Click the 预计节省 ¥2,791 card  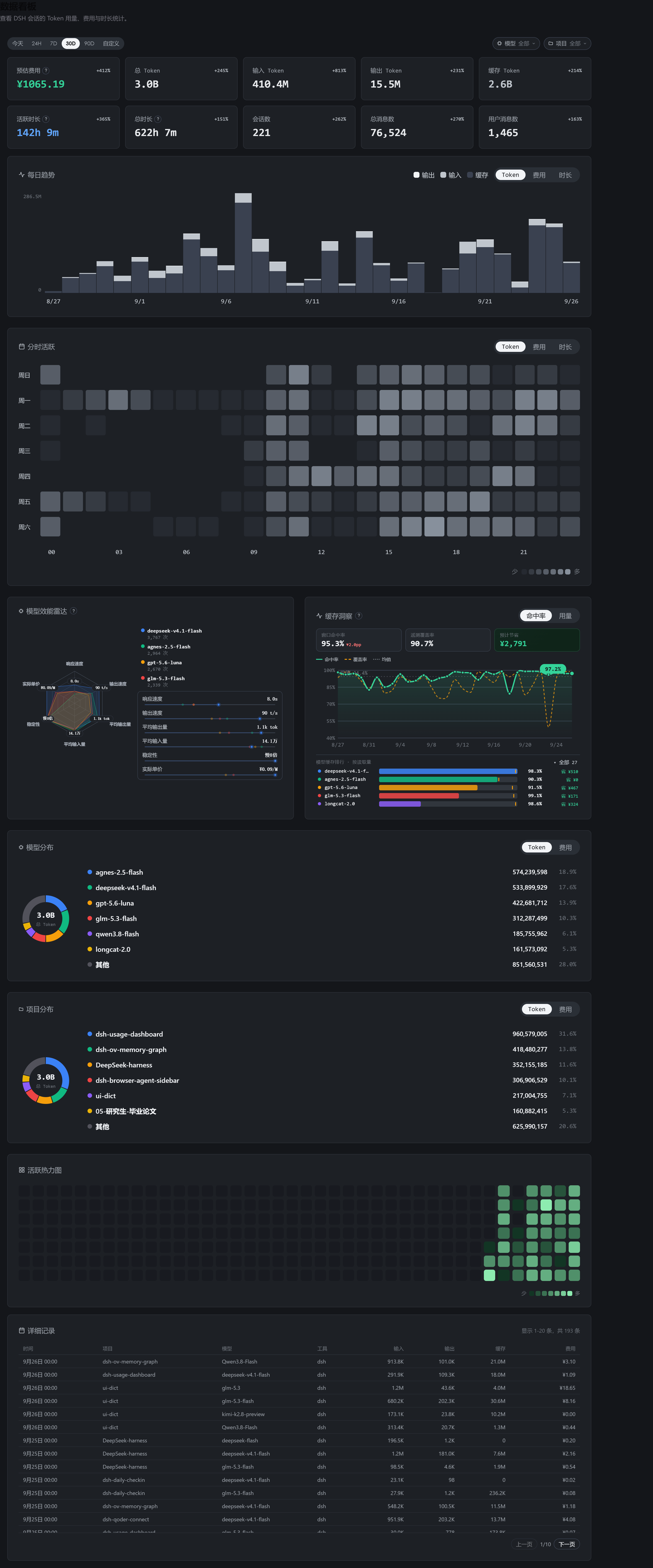click(537, 640)
